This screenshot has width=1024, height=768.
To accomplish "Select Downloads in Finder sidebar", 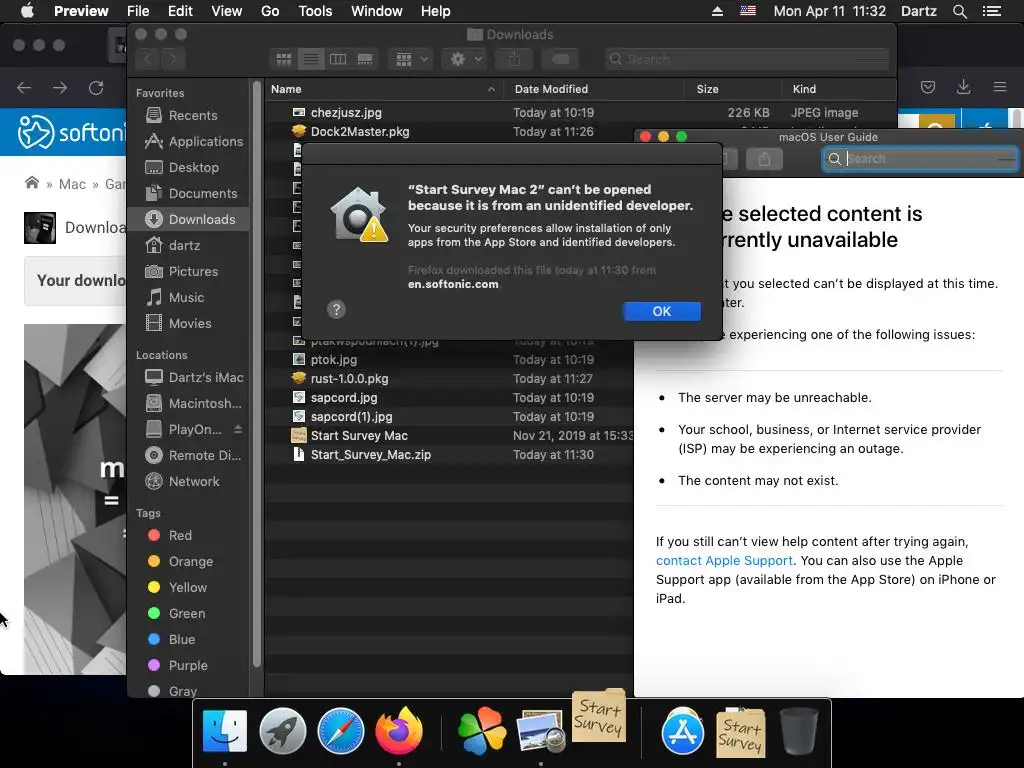I will [188, 219].
